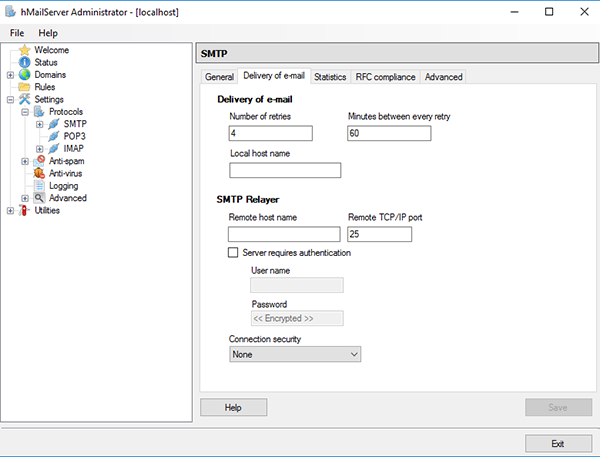Expand the Utilities tree node
600x457 pixels.
[10, 211]
